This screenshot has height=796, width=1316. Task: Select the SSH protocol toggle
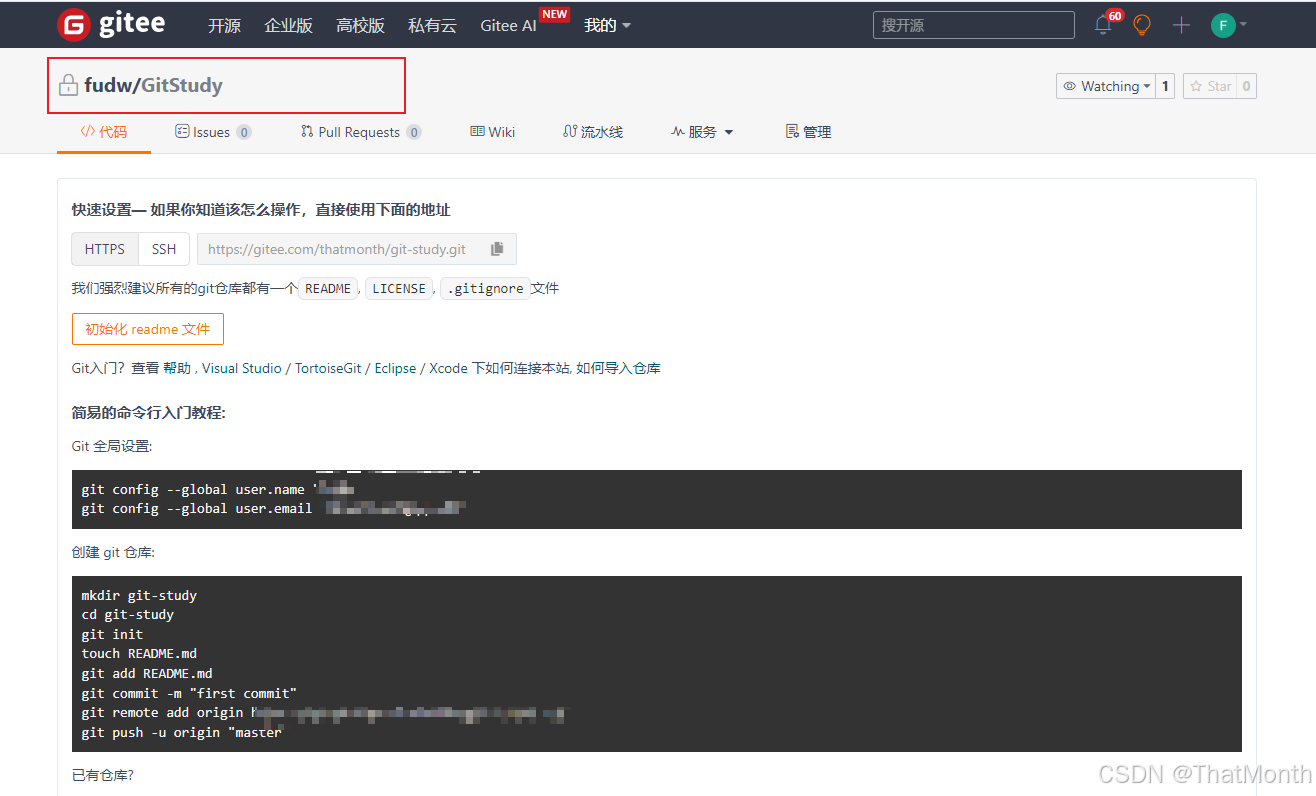(x=164, y=249)
